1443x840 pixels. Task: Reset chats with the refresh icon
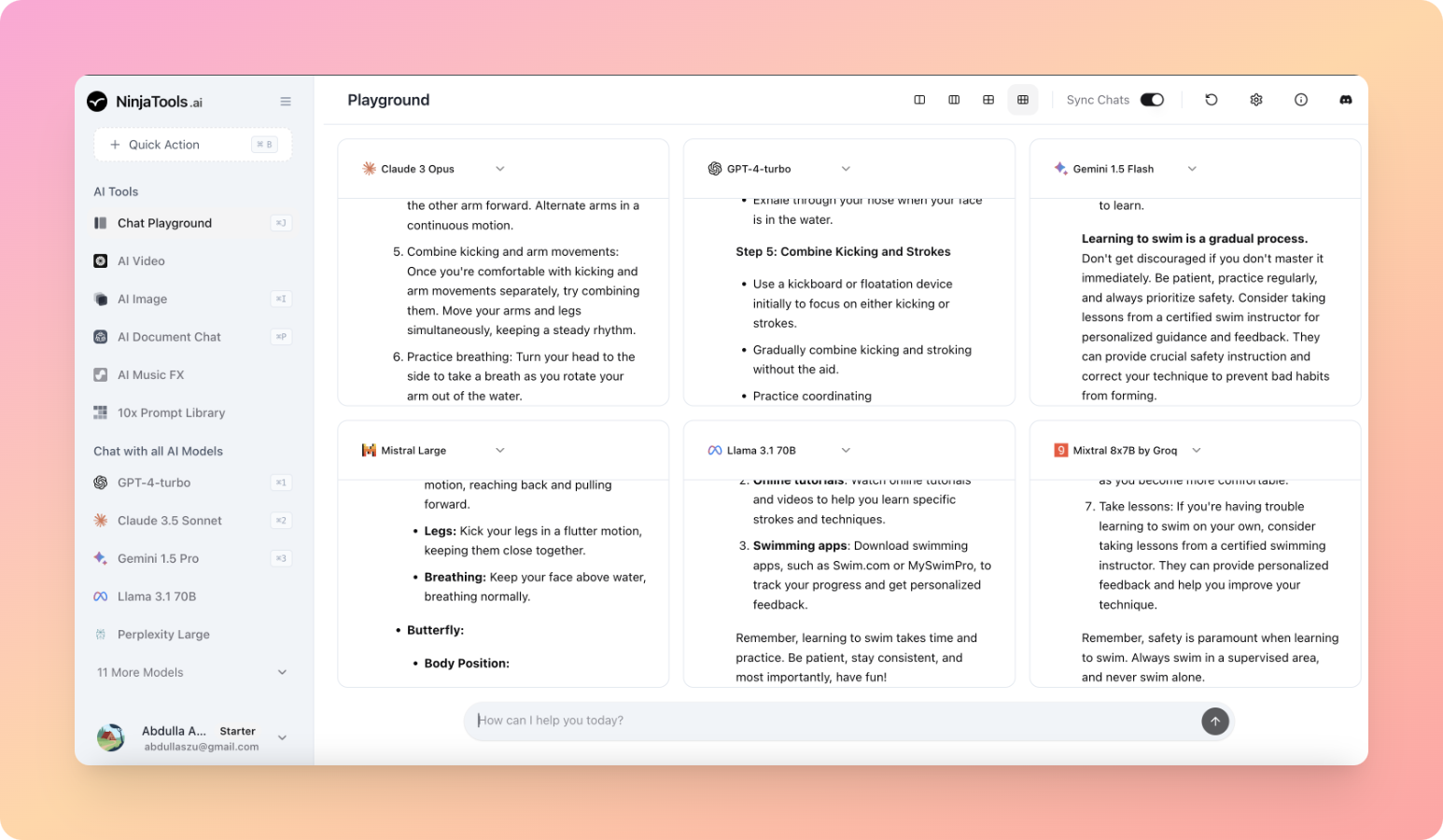pos(1211,100)
